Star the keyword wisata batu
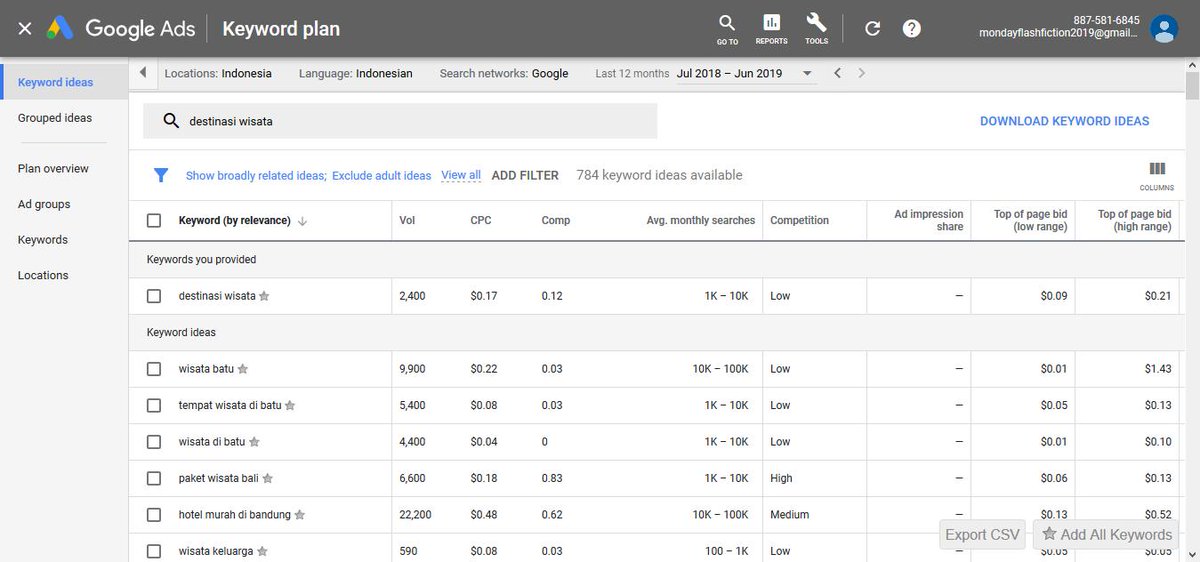Screen dimensions: 1200x562 pos(242,369)
